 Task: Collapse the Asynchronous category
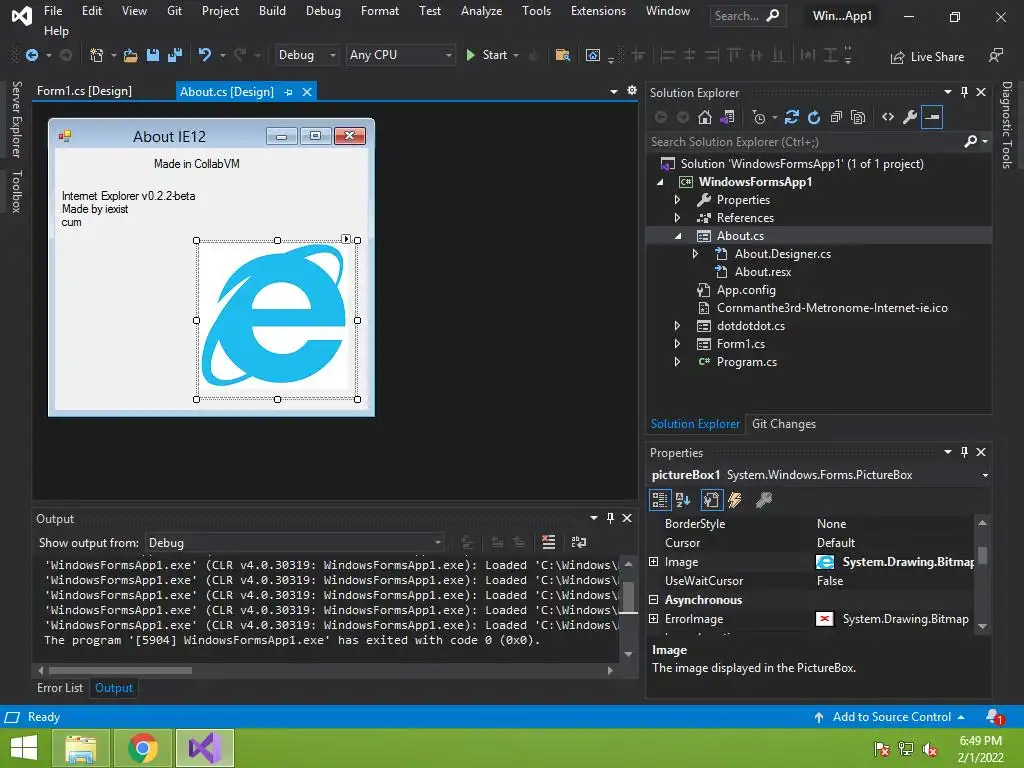coord(653,600)
